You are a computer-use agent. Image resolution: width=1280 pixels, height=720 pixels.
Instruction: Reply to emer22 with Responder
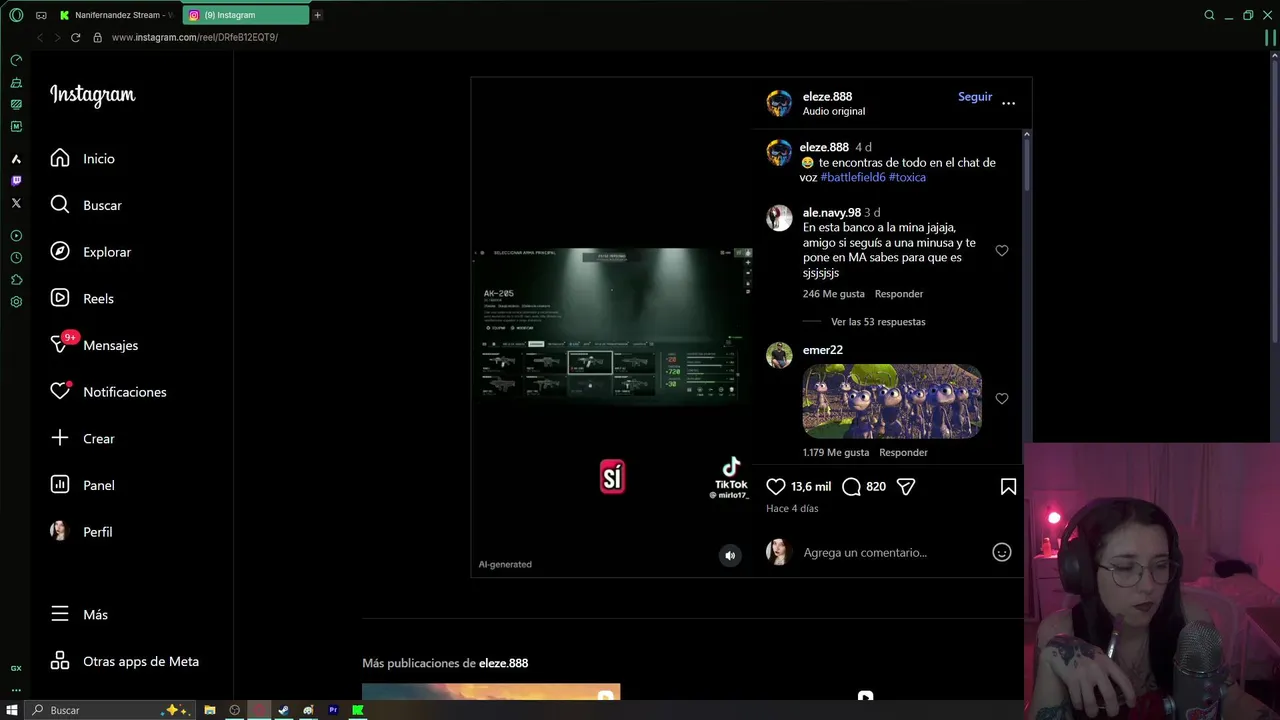coord(903,452)
